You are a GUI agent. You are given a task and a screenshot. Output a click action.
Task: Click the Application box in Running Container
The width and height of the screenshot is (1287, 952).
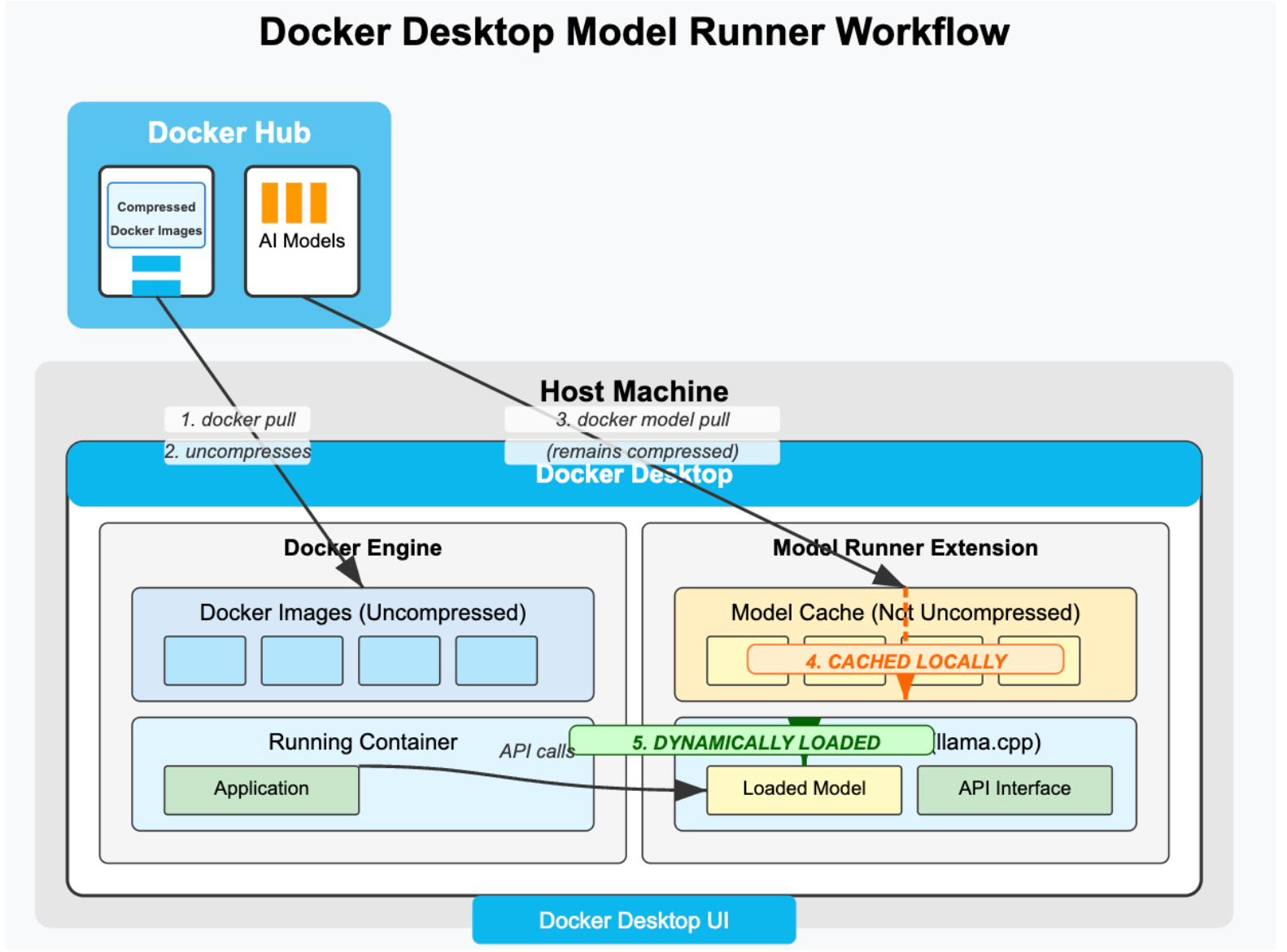261,789
